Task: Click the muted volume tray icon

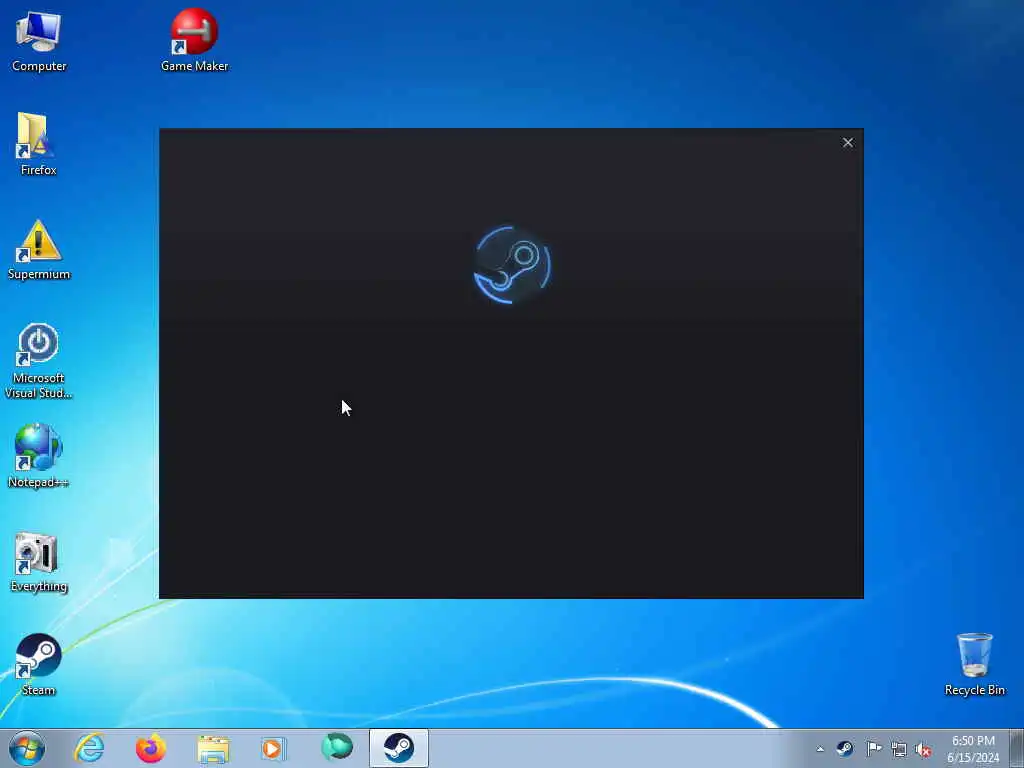Action: click(923, 749)
